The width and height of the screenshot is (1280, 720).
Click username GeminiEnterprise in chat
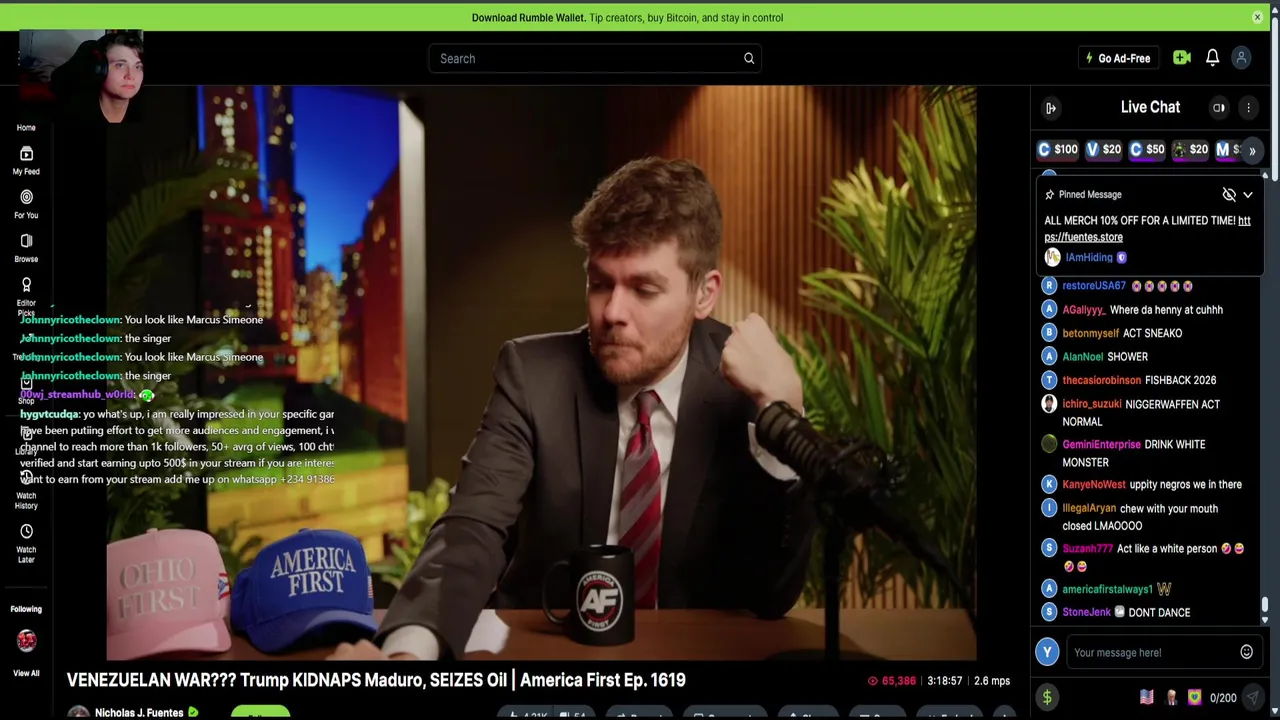pos(1101,445)
